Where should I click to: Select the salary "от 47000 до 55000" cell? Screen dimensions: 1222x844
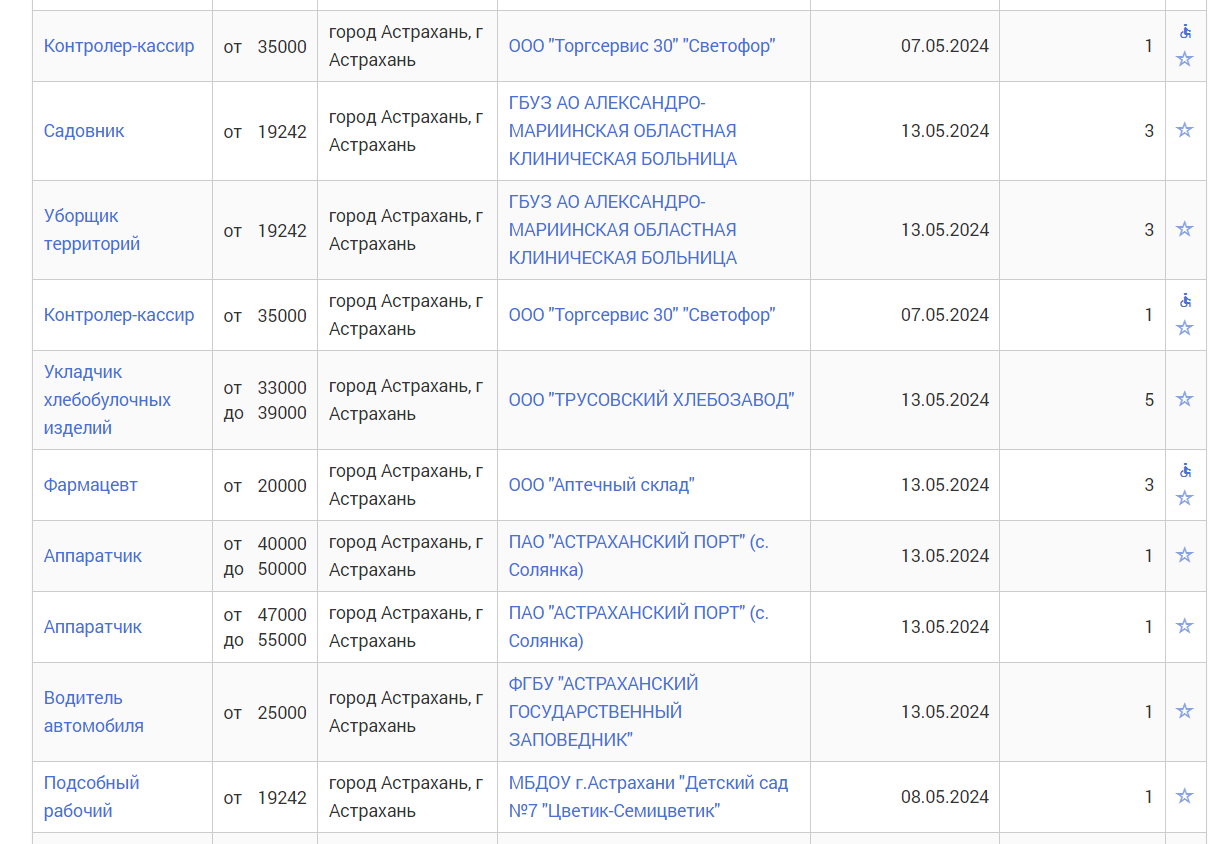pyautogui.click(x=265, y=627)
